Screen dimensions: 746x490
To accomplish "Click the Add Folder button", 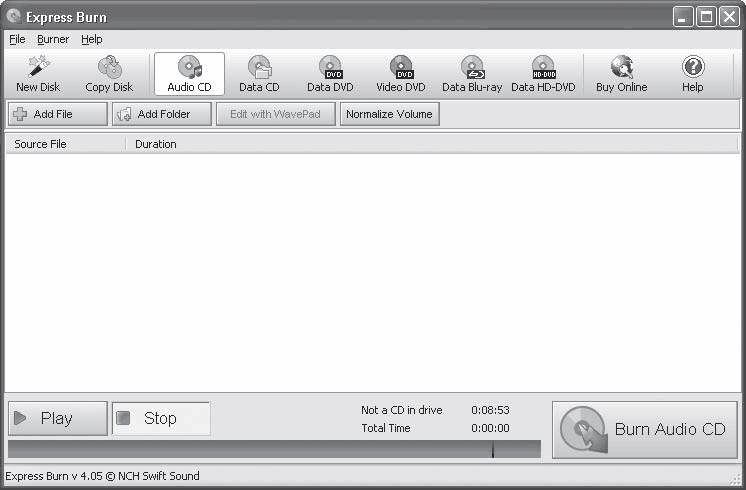I will pyautogui.click(x=162, y=114).
